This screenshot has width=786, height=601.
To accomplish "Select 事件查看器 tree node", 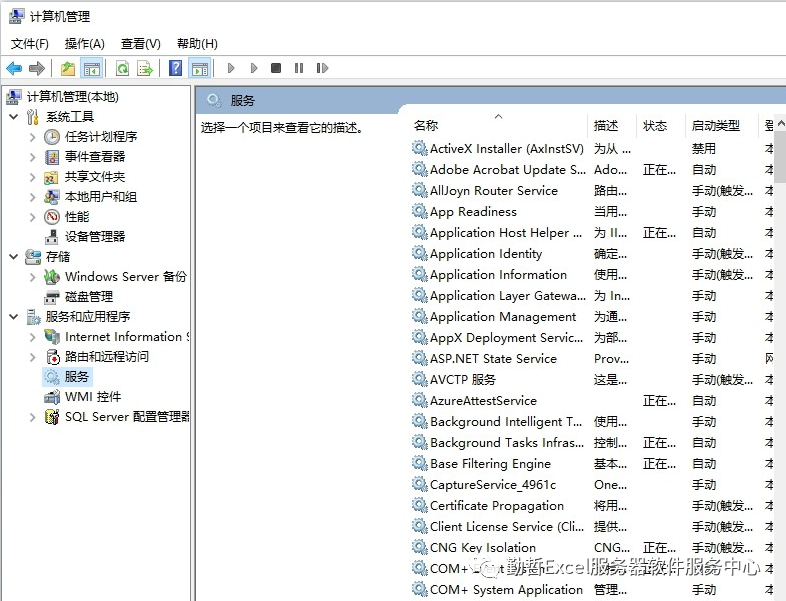I will [95, 156].
